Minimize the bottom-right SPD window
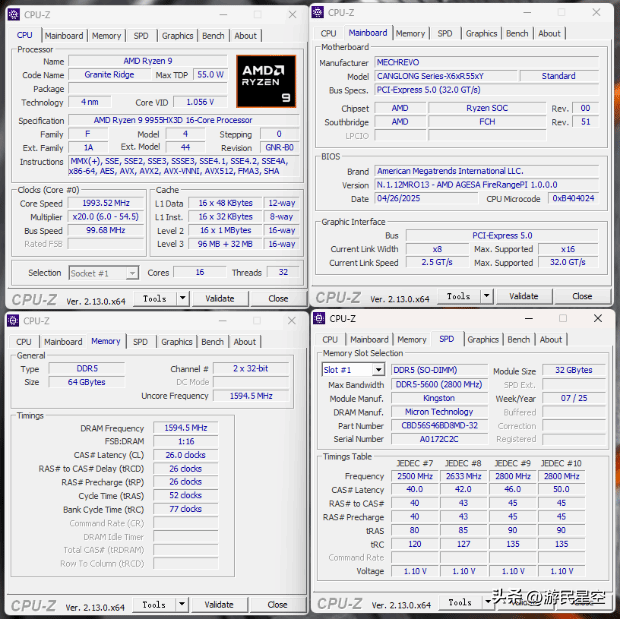 pos(529,318)
